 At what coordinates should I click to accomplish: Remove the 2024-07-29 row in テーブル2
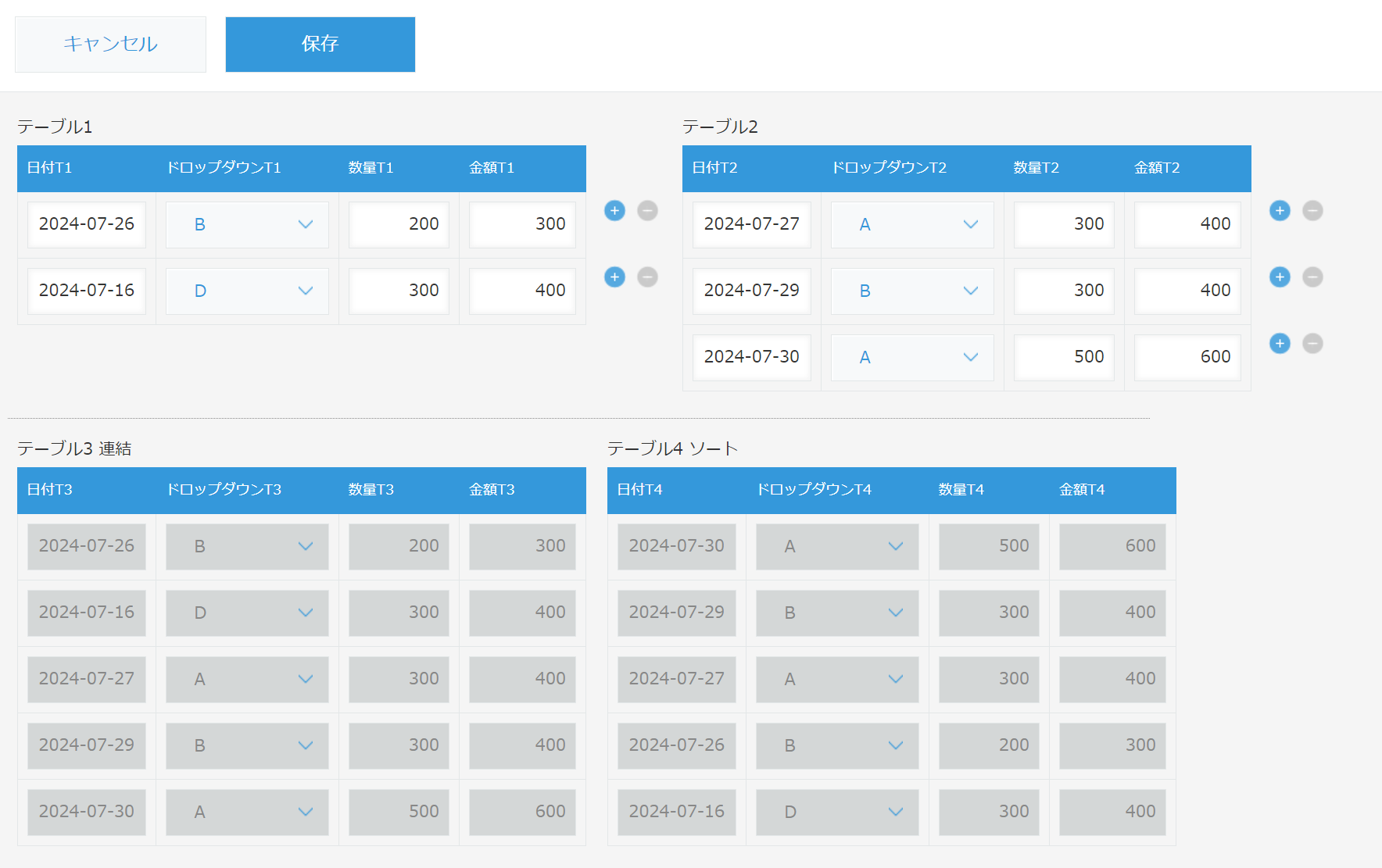point(1312,277)
